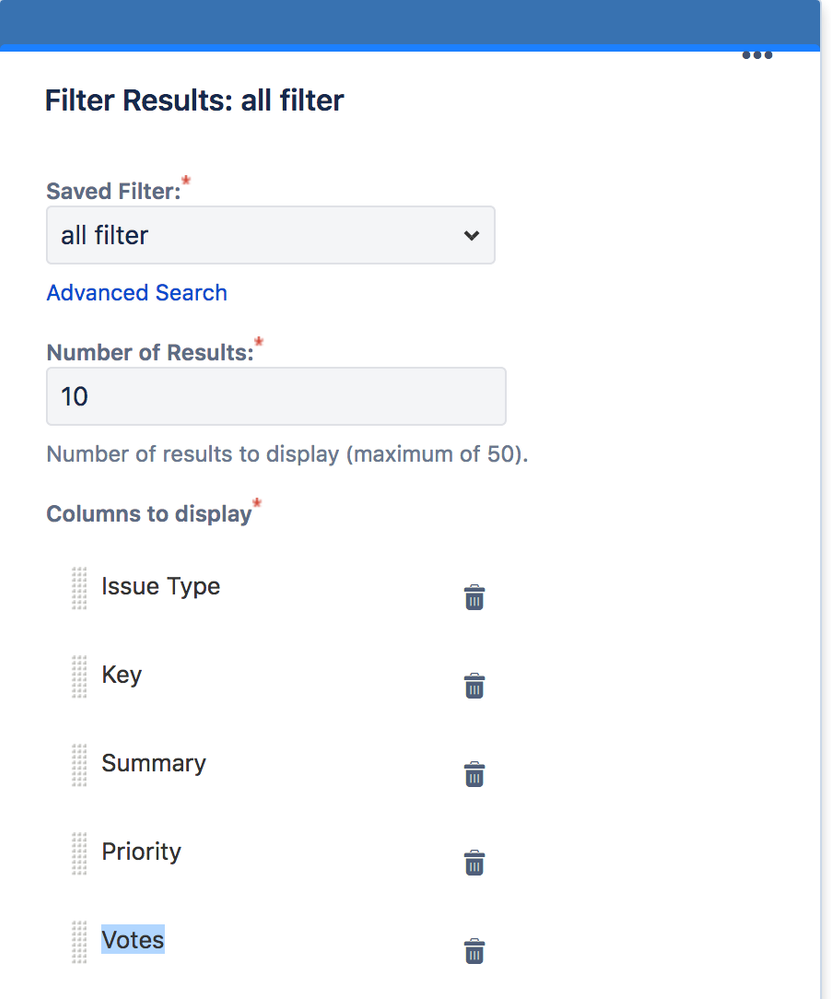Remove the Votes column

474,951
